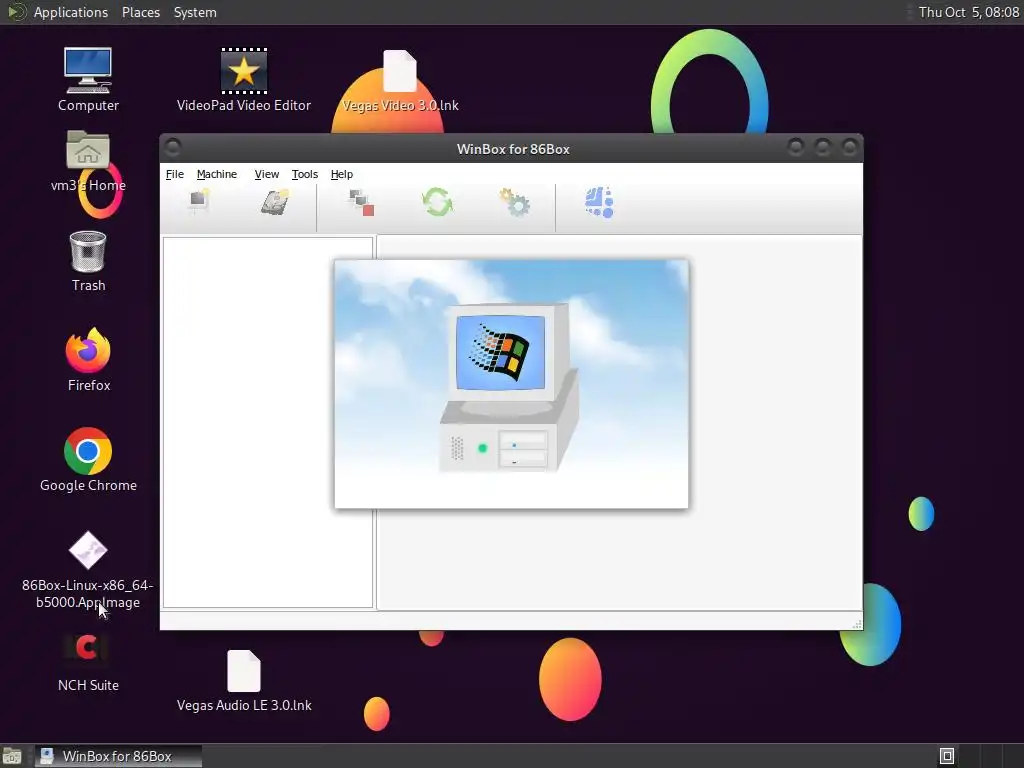Click the WinBox splash screen image
This screenshot has width=1024, height=768.
coord(511,384)
